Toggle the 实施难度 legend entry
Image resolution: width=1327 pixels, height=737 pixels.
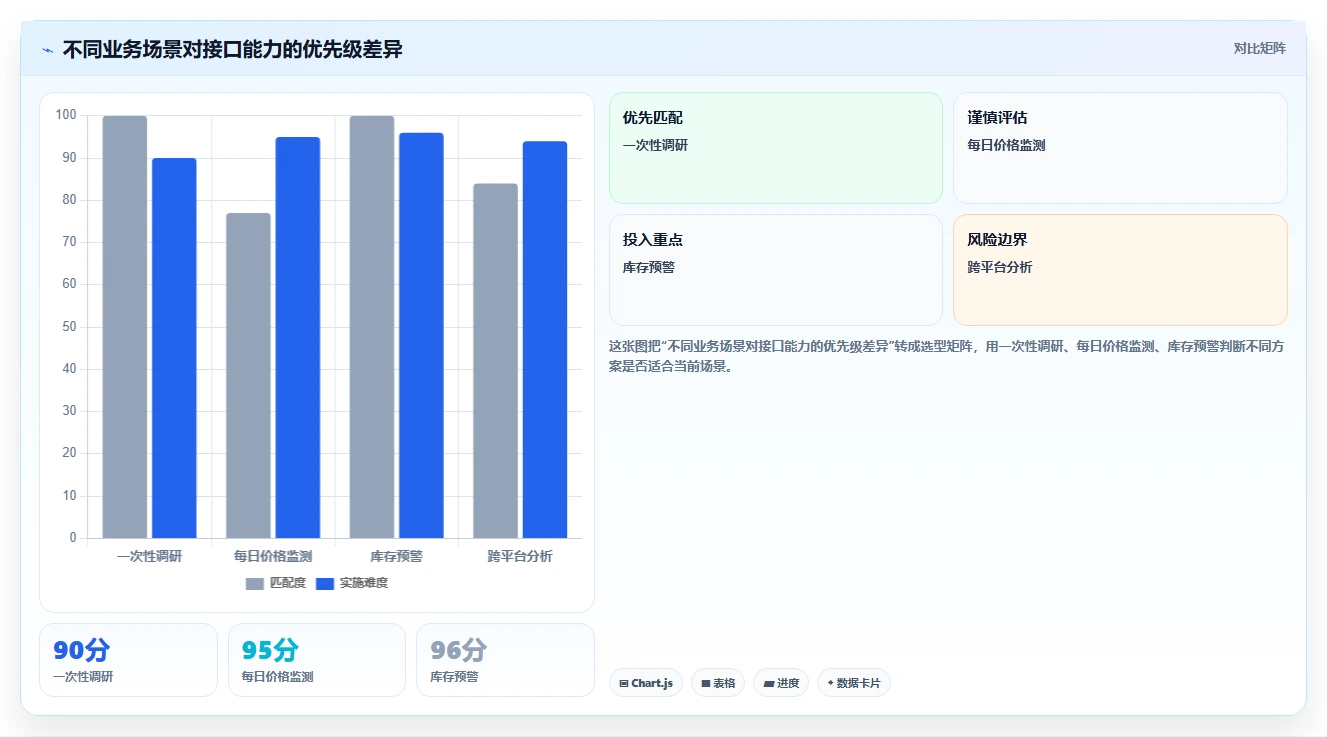tap(352, 583)
